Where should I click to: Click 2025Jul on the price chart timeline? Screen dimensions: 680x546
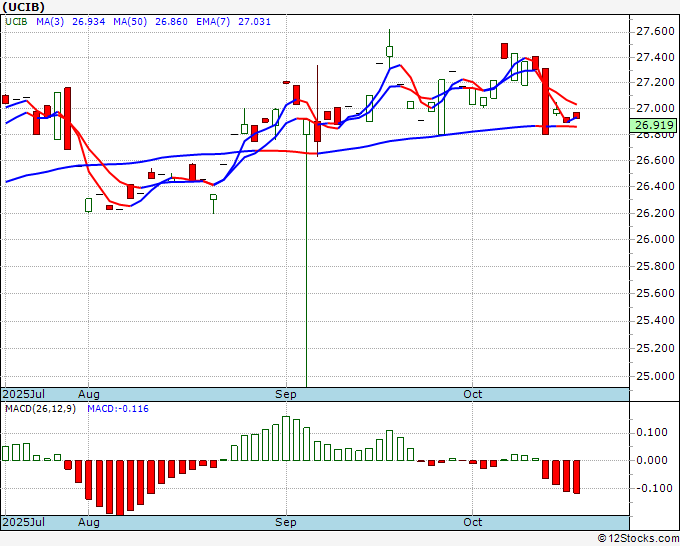[24, 394]
